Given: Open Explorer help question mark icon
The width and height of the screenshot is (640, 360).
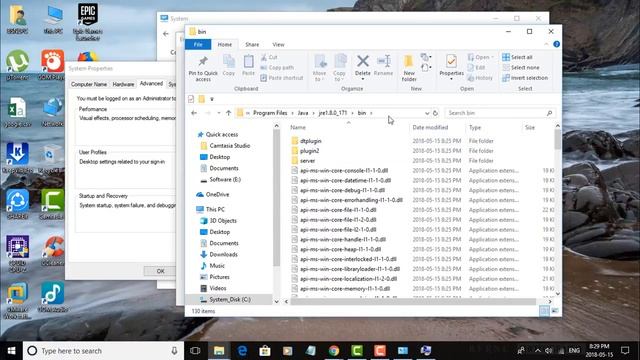Looking at the screenshot, I should point(556,44).
